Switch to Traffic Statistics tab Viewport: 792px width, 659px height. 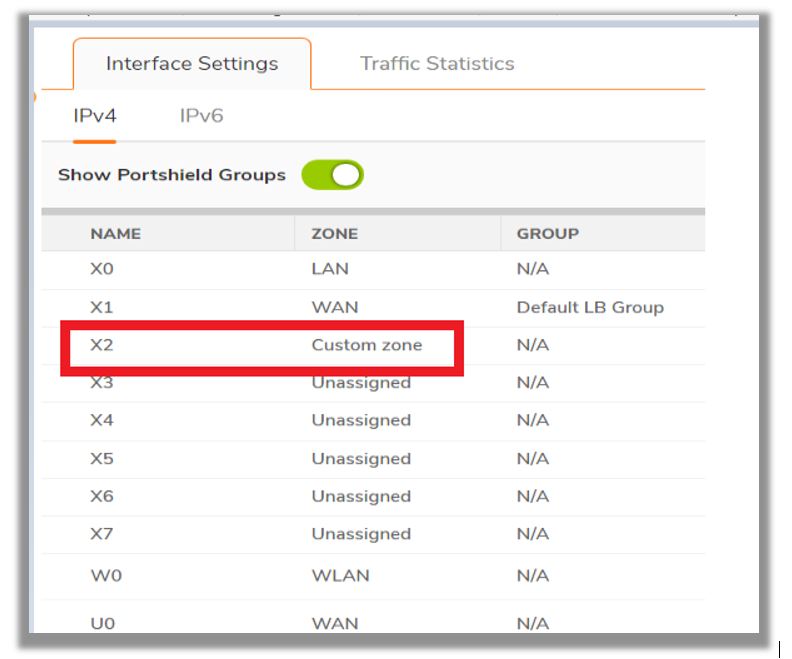coord(437,64)
